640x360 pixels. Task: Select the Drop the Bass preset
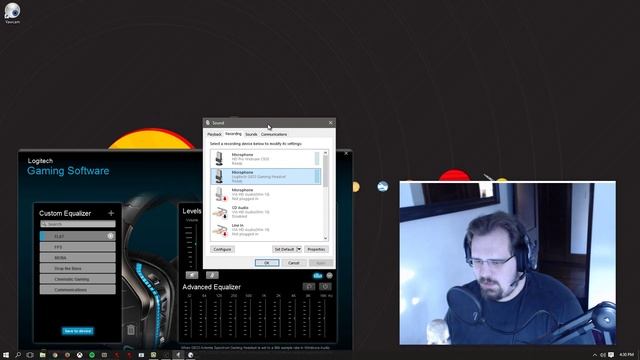coord(78,268)
